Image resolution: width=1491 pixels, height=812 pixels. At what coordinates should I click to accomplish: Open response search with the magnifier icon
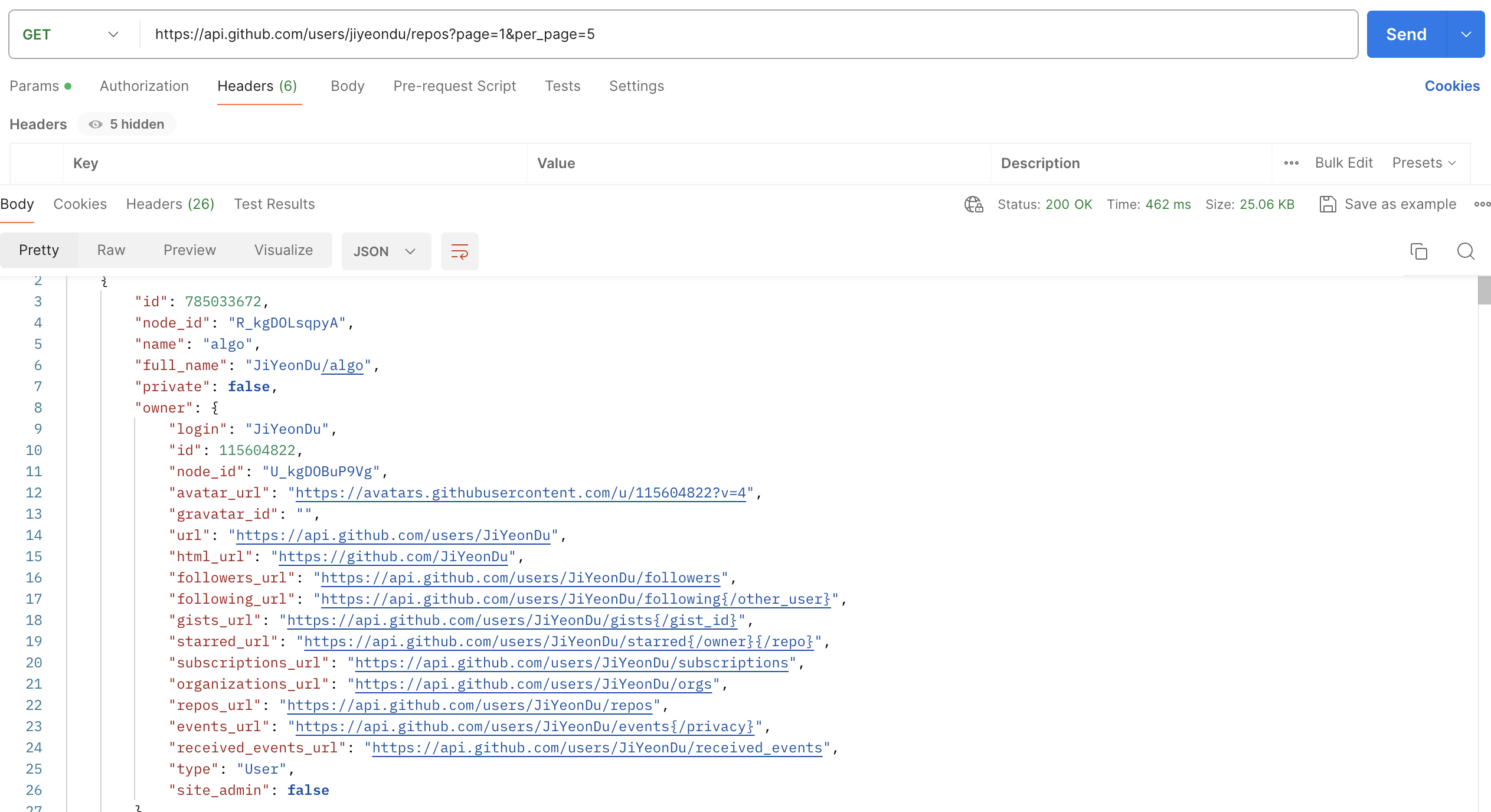click(x=1466, y=251)
